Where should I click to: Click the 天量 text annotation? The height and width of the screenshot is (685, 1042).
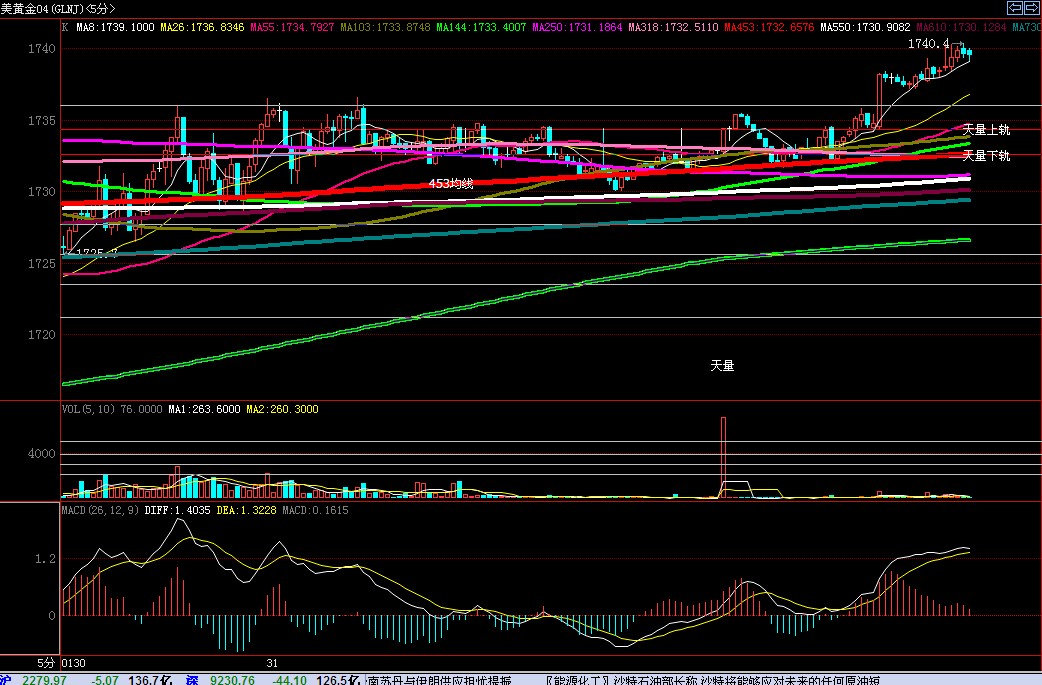722,366
